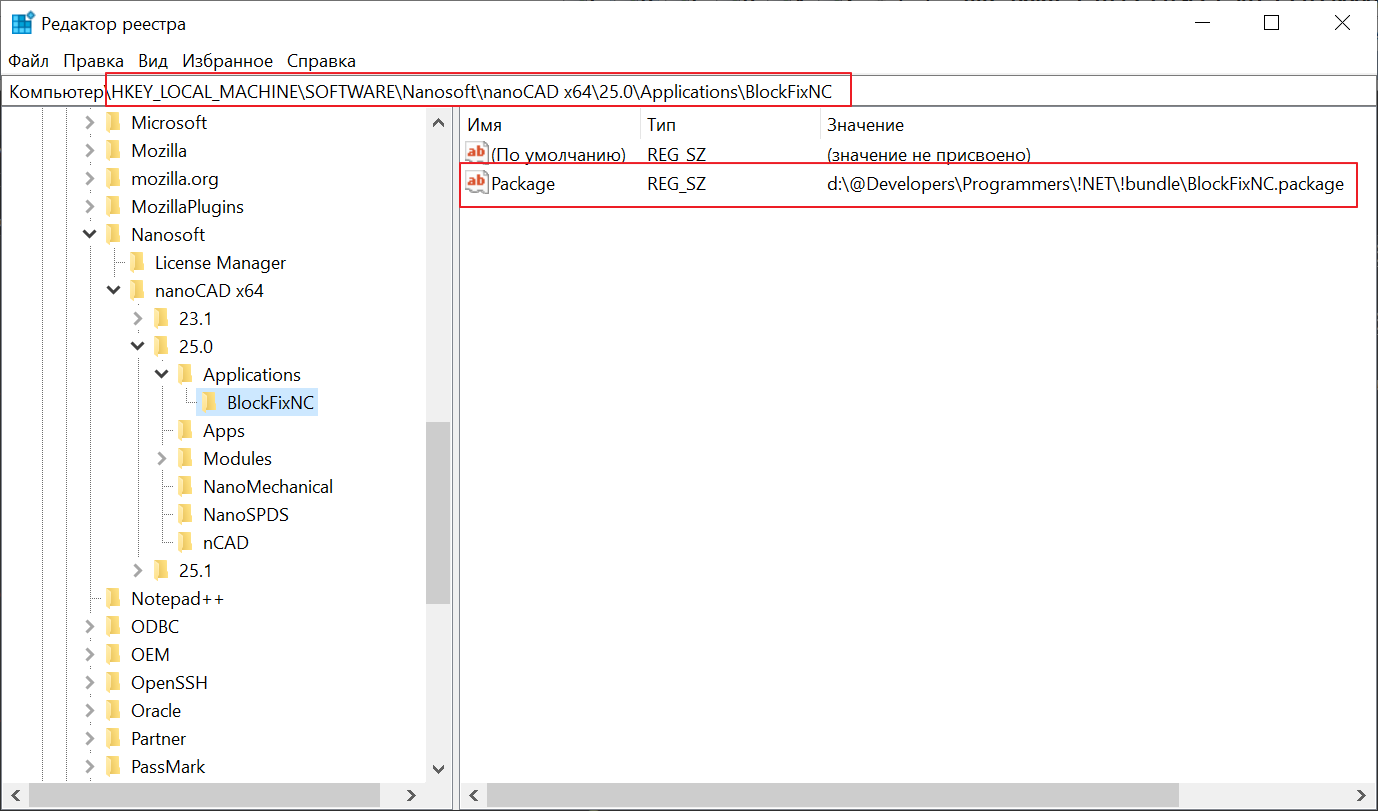1378x811 pixels.
Task: Select the License Manager key label
Action: click(220, 263)
